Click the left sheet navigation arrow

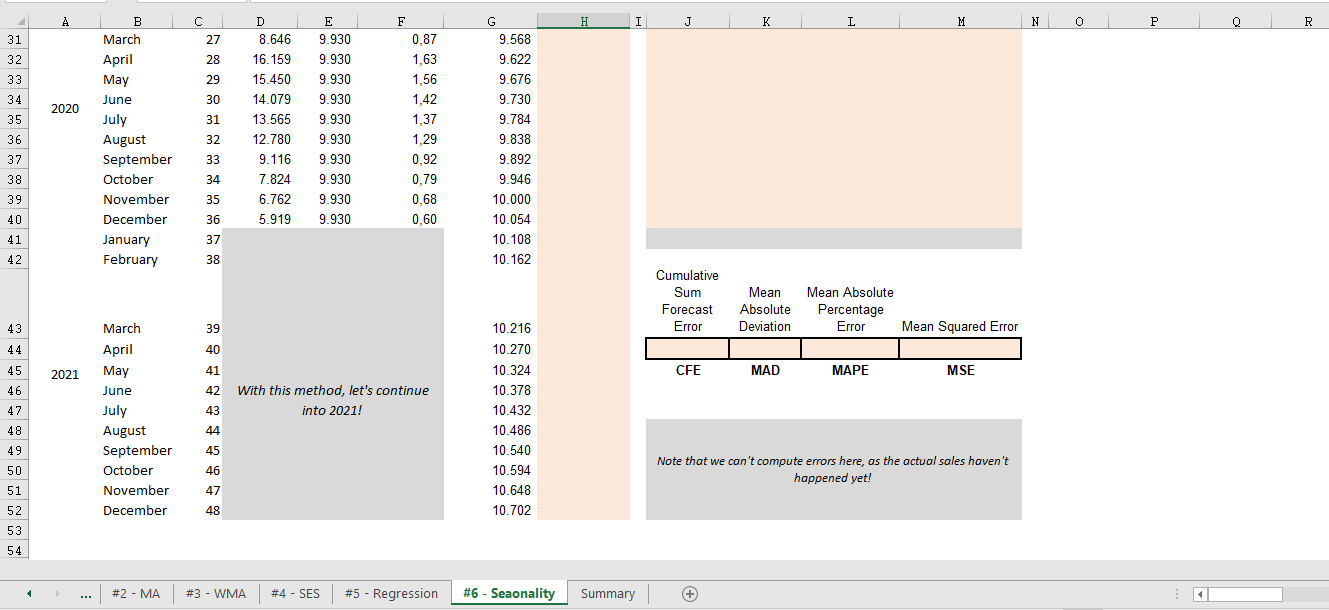[x=28, y=593]
